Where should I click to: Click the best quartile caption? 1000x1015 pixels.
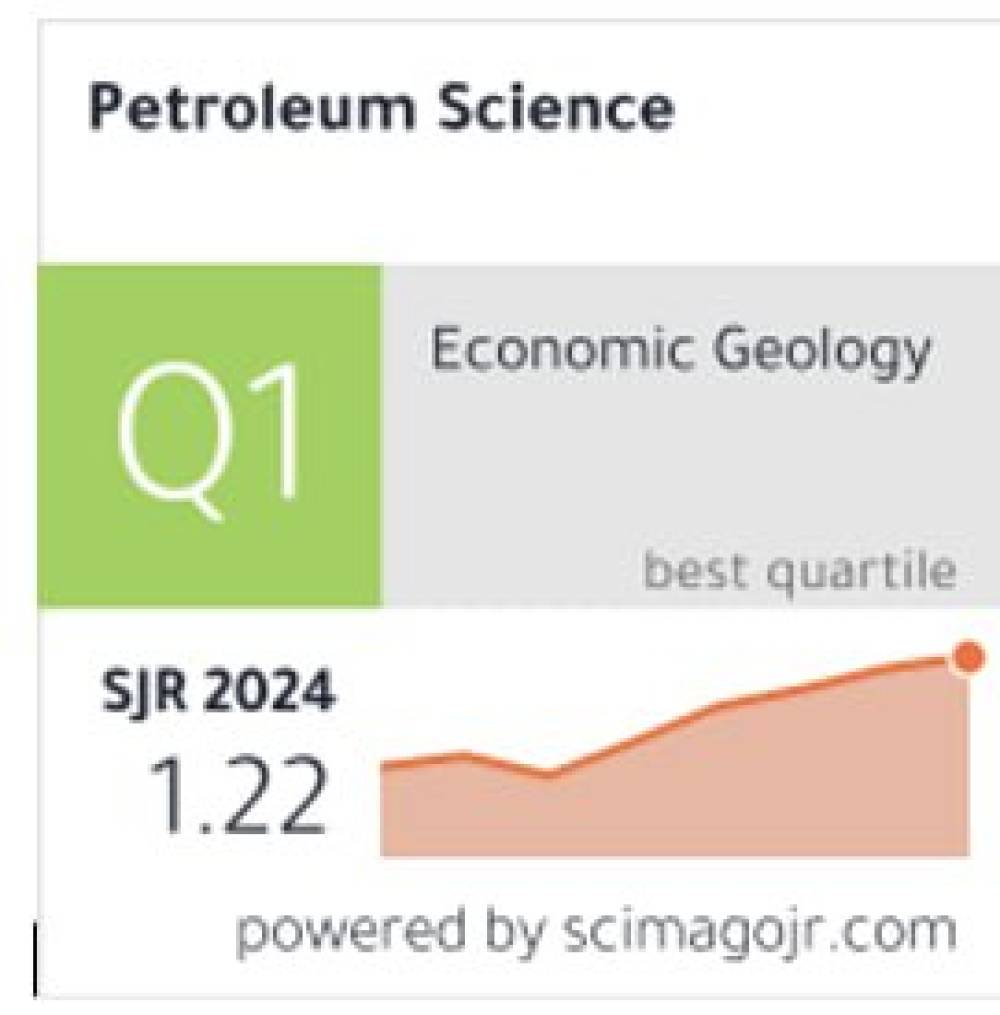click(798, 571)
